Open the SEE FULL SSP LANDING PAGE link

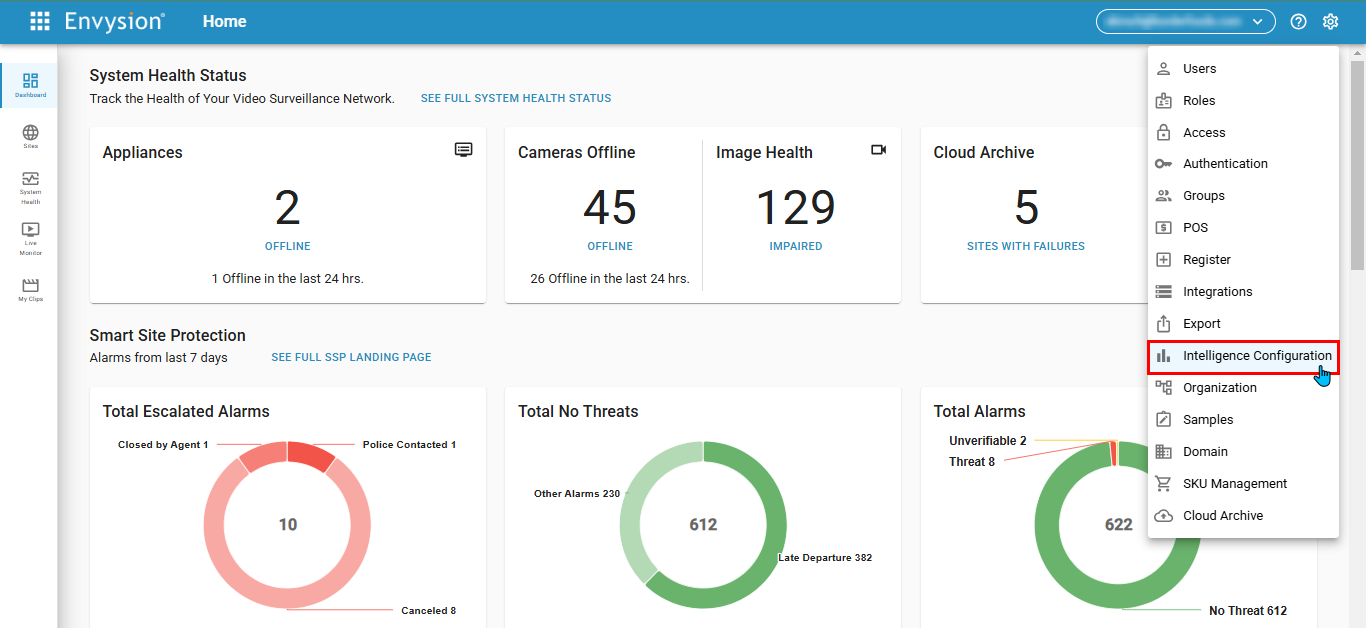coord(351,357)
